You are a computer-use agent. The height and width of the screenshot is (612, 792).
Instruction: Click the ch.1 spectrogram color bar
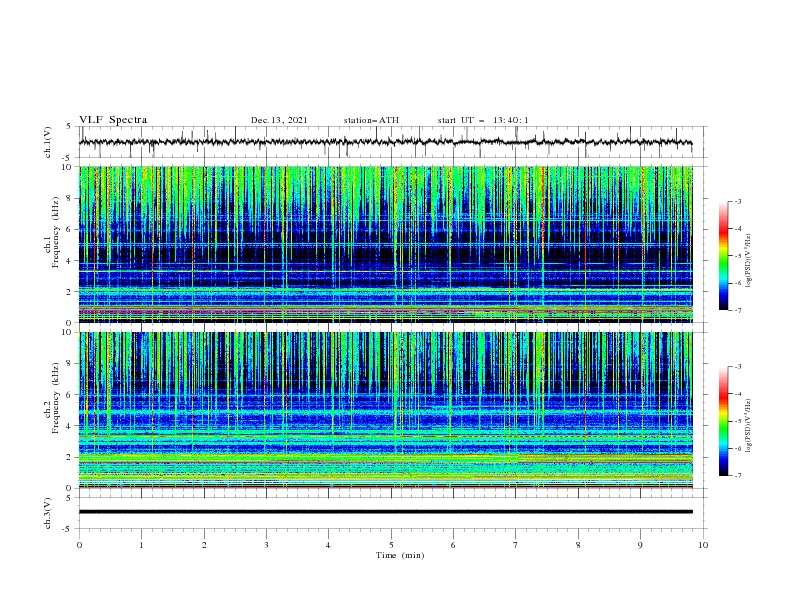coord(723,256)
